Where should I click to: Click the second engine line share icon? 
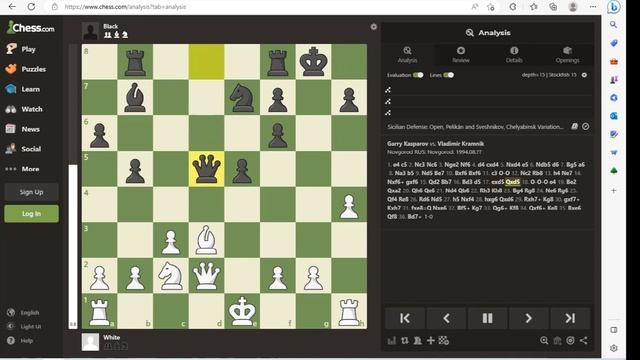388,101
